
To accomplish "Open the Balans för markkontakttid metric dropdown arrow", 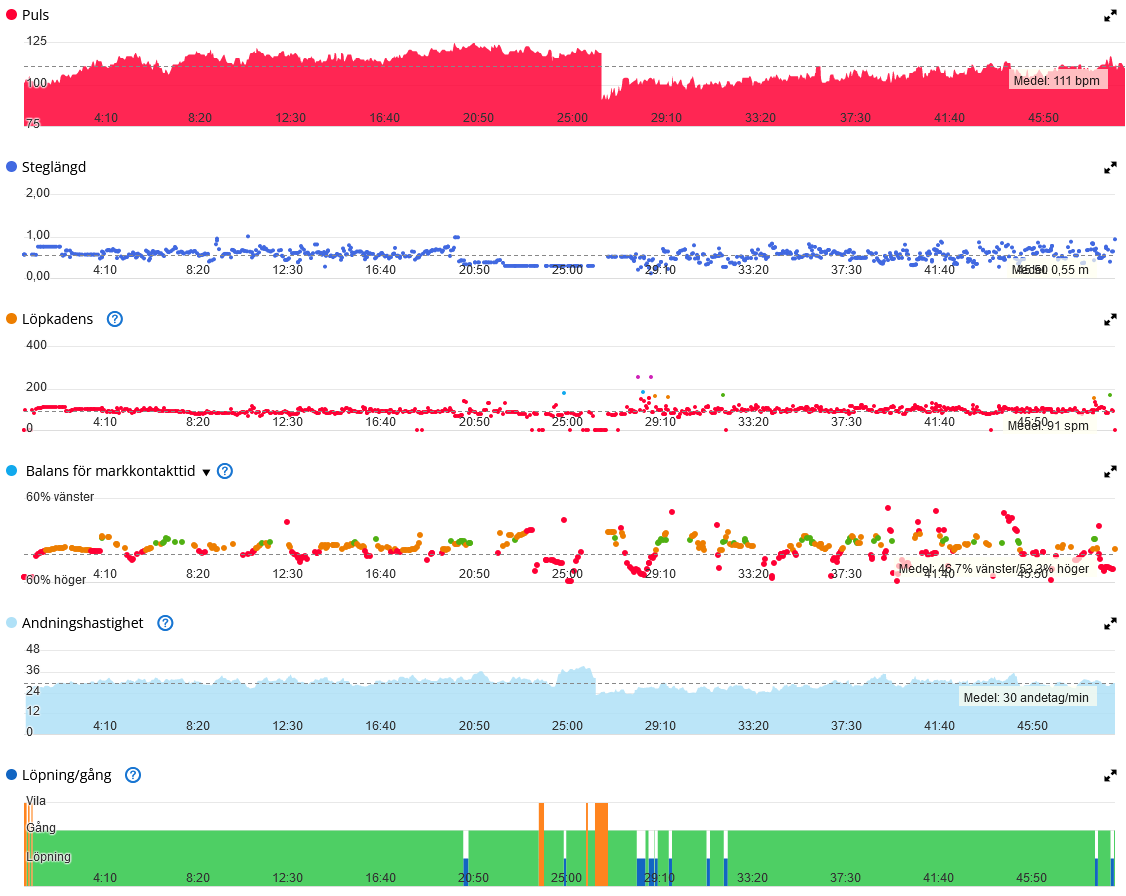I will tap(206, 472).
